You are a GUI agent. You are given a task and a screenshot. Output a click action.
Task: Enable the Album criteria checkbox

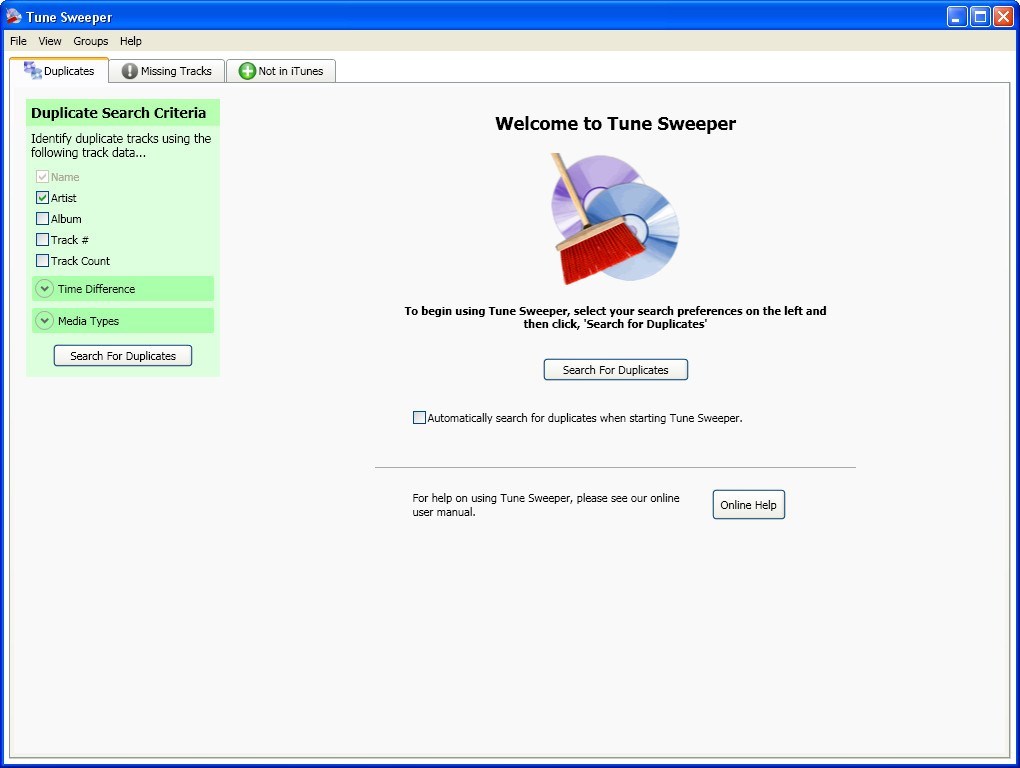tap(43, 219)
